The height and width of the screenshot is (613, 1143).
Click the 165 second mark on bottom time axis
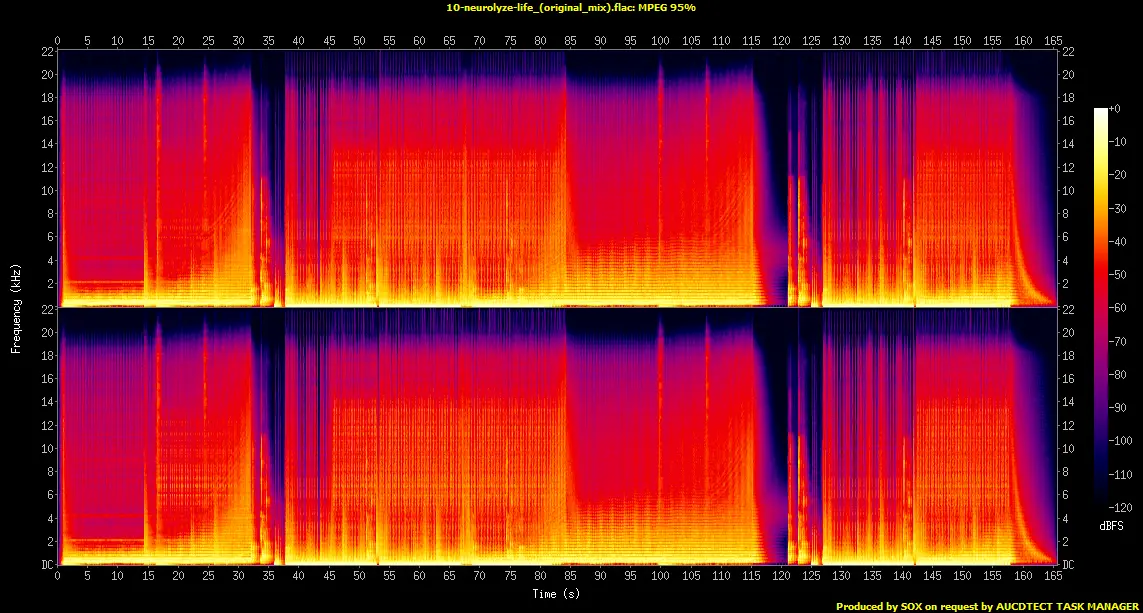tap(1052, 577)
